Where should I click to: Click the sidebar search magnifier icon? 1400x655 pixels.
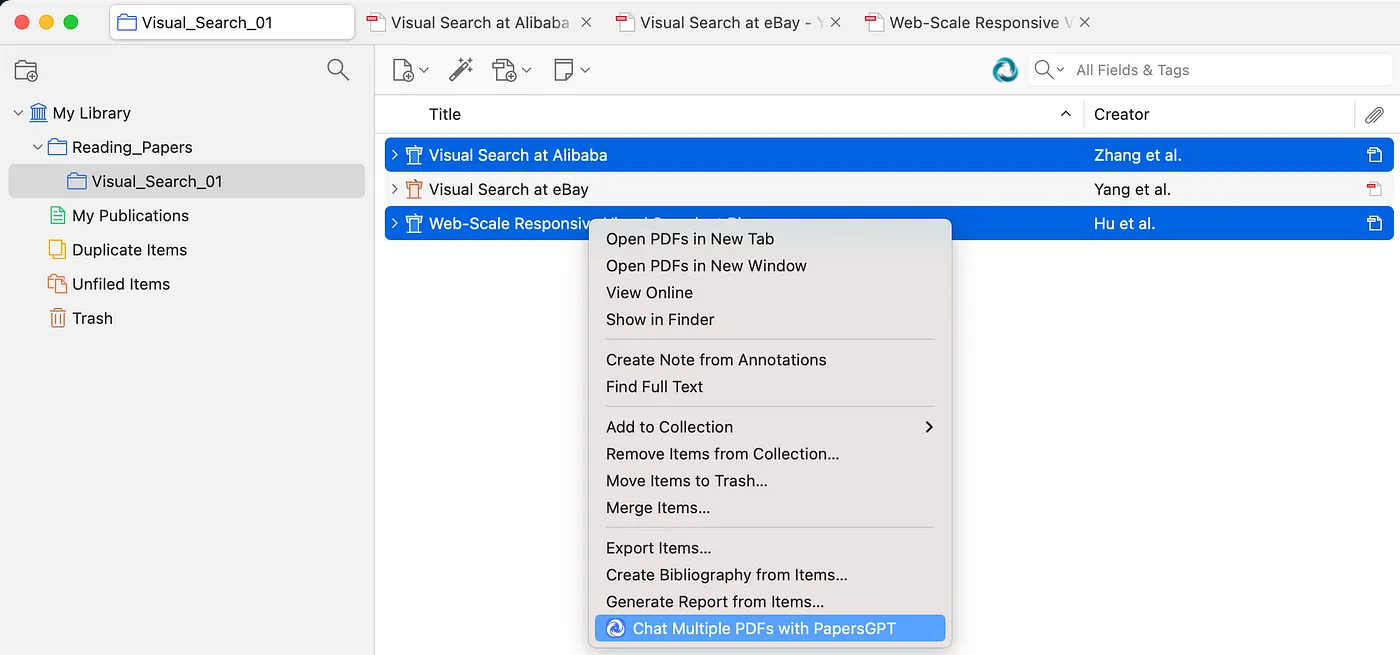(x=338, y=70)
